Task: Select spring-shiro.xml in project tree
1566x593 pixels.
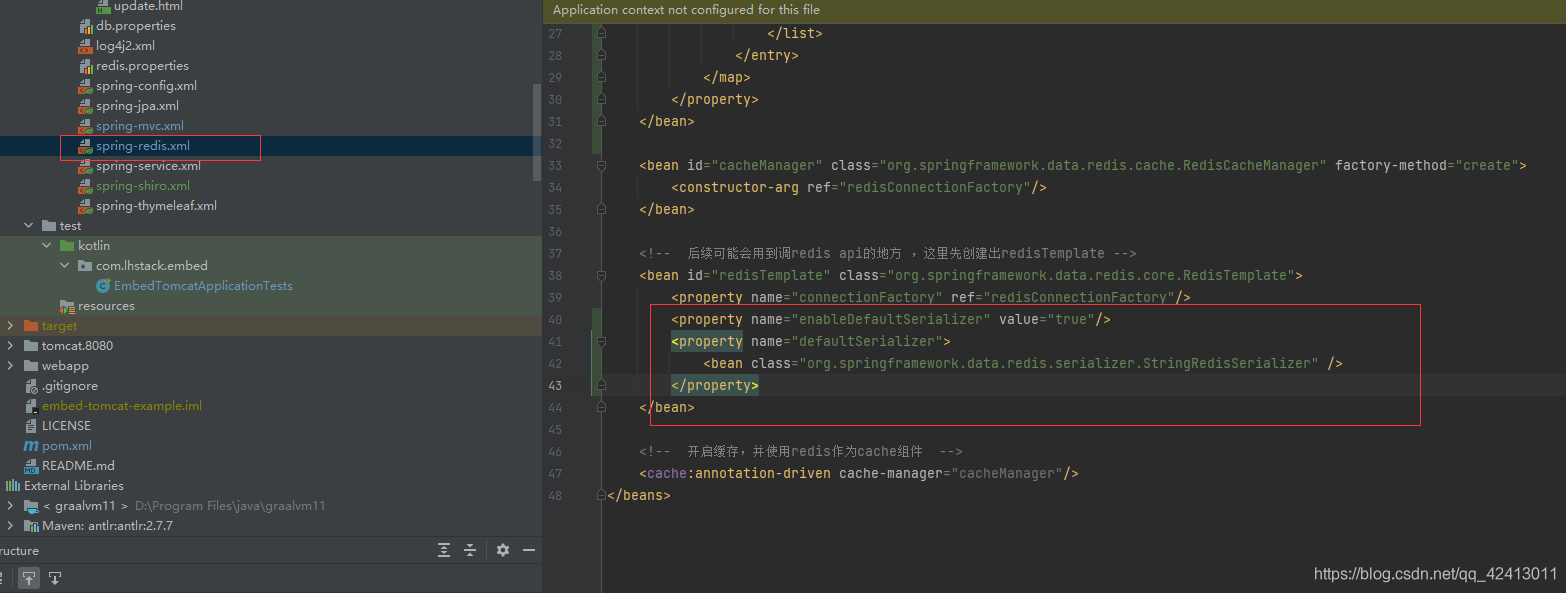Action: [143, 186]
